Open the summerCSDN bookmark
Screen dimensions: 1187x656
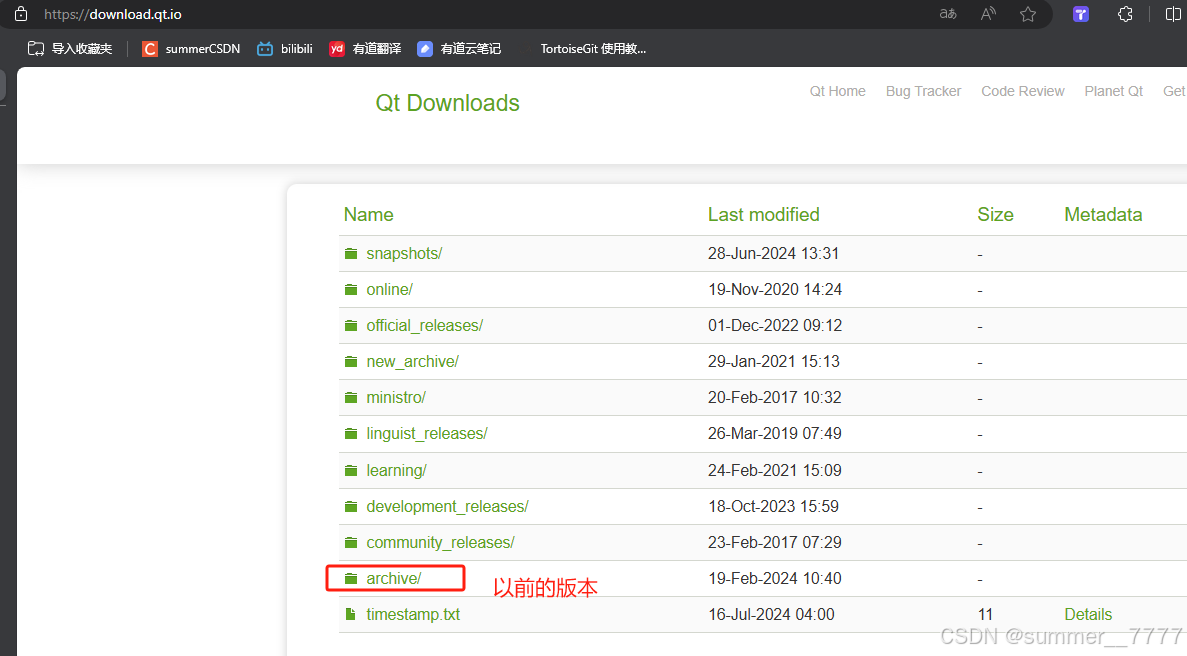pos(191,48)
